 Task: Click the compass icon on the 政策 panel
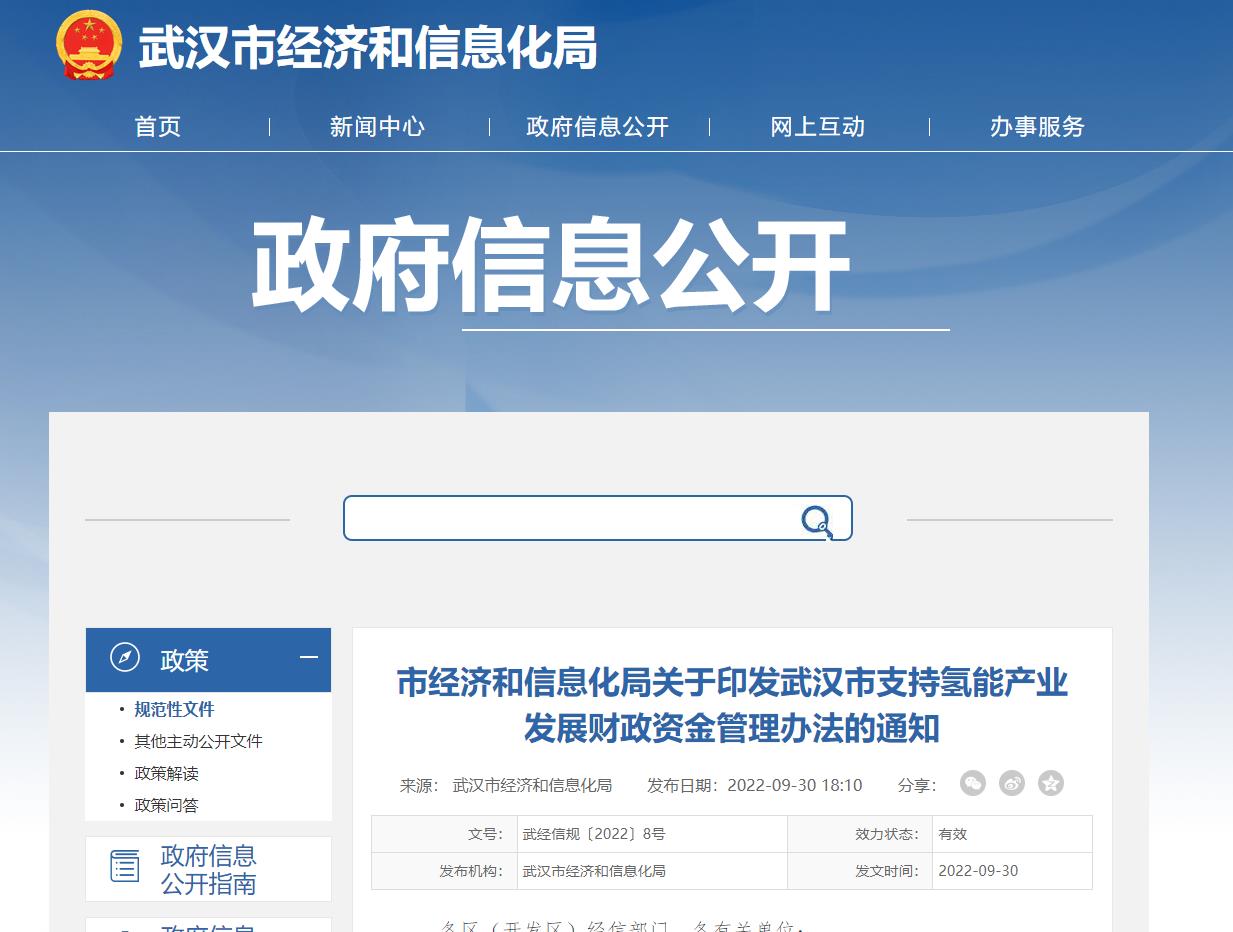125,659
